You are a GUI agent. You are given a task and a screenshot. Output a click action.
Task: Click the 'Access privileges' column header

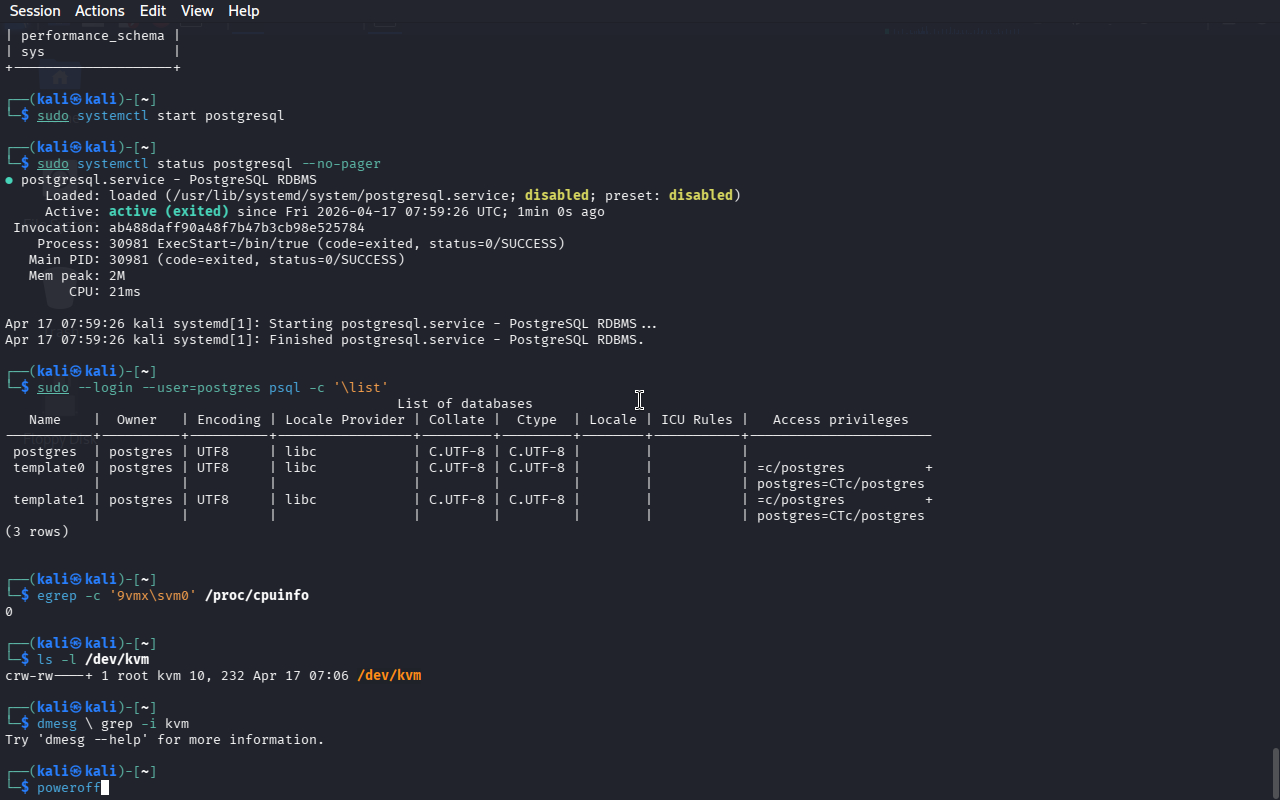[x=840, y=420]
